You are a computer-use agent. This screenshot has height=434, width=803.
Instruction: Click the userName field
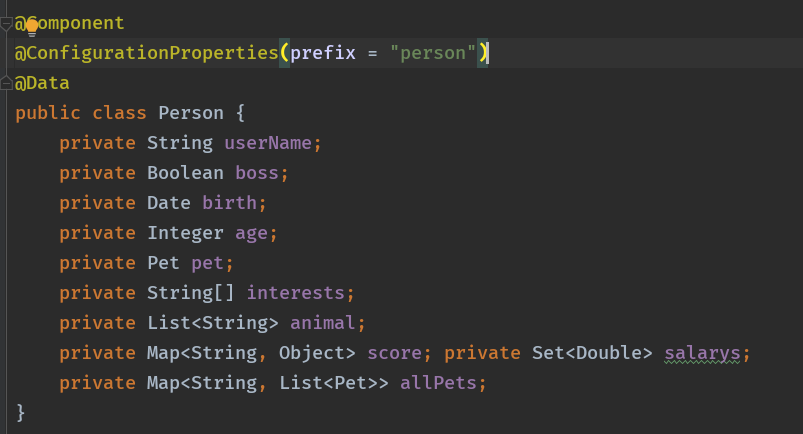[268, 142]
